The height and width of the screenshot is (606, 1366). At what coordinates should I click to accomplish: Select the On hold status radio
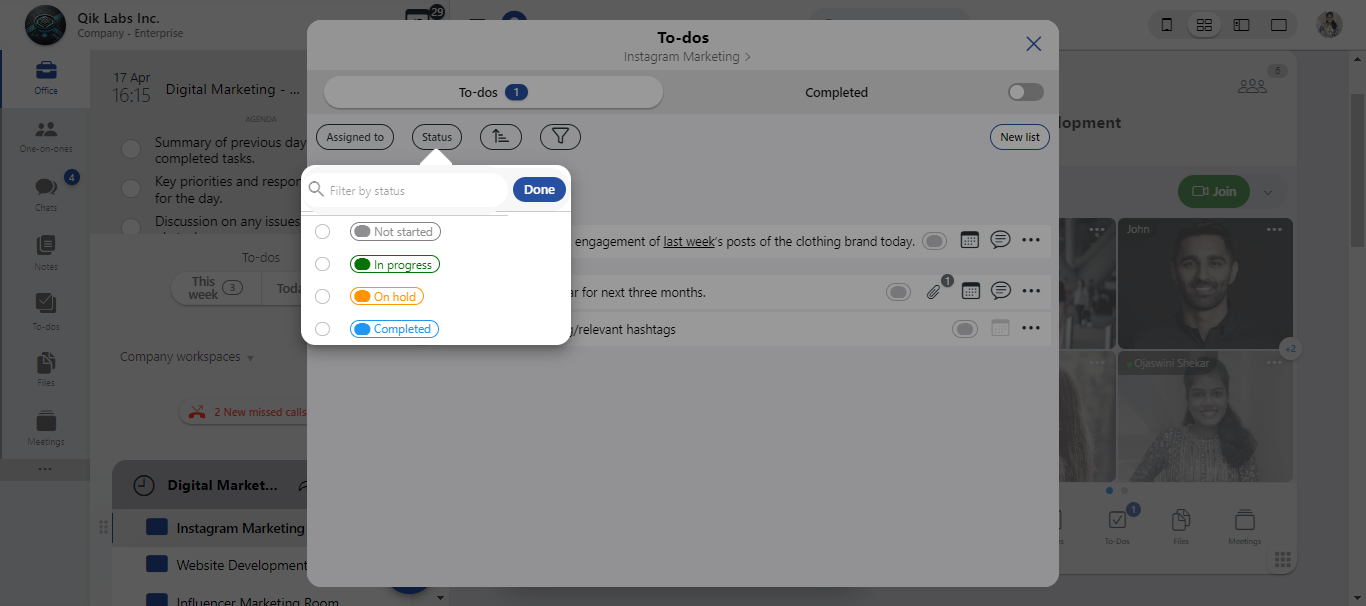[x=322, y=296]
